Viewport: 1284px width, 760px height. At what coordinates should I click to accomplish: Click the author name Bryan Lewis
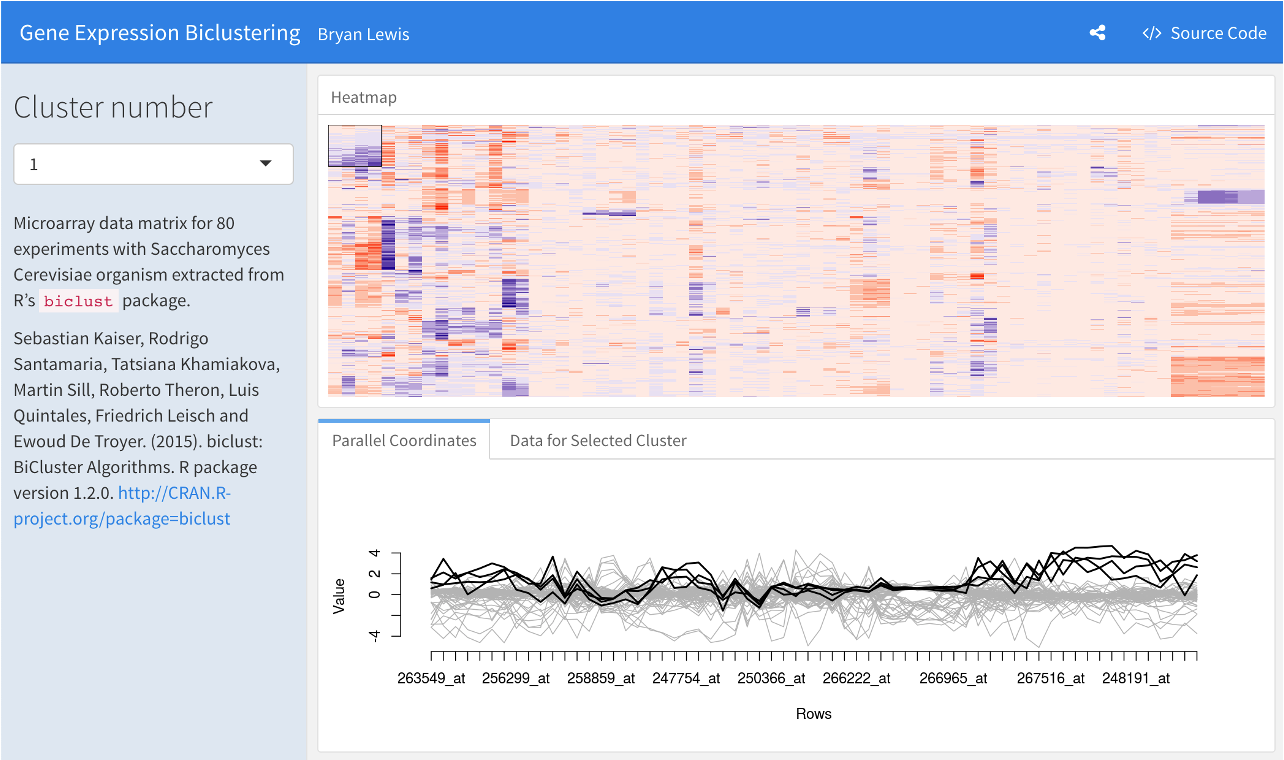coord(363,34)
